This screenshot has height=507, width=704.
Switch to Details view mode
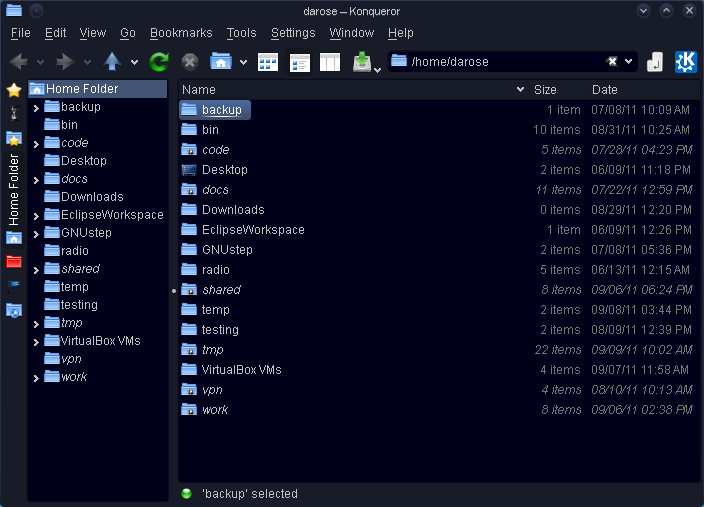[x=299, y=62]
